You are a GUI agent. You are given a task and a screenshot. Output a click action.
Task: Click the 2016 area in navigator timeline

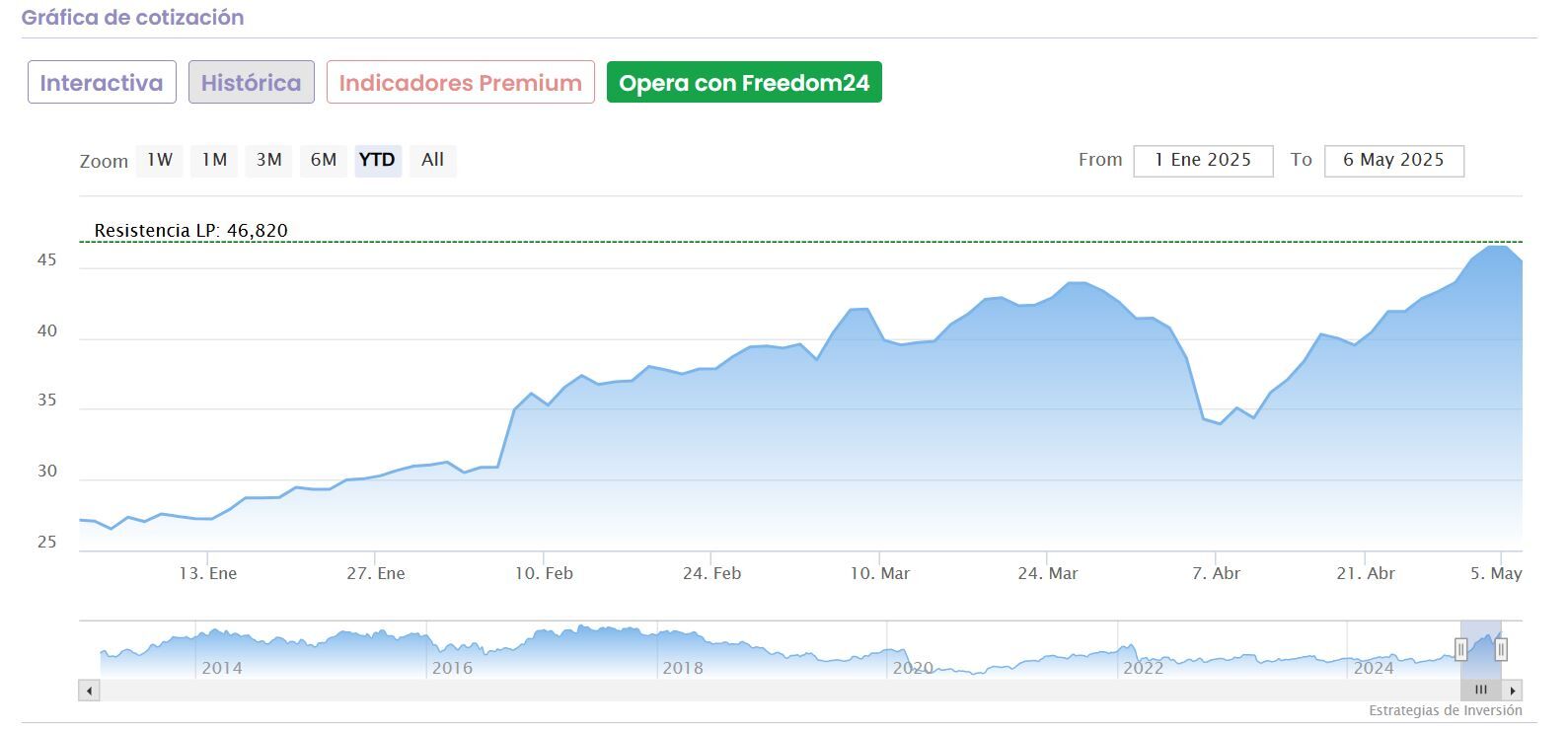[x=452, y=668]
